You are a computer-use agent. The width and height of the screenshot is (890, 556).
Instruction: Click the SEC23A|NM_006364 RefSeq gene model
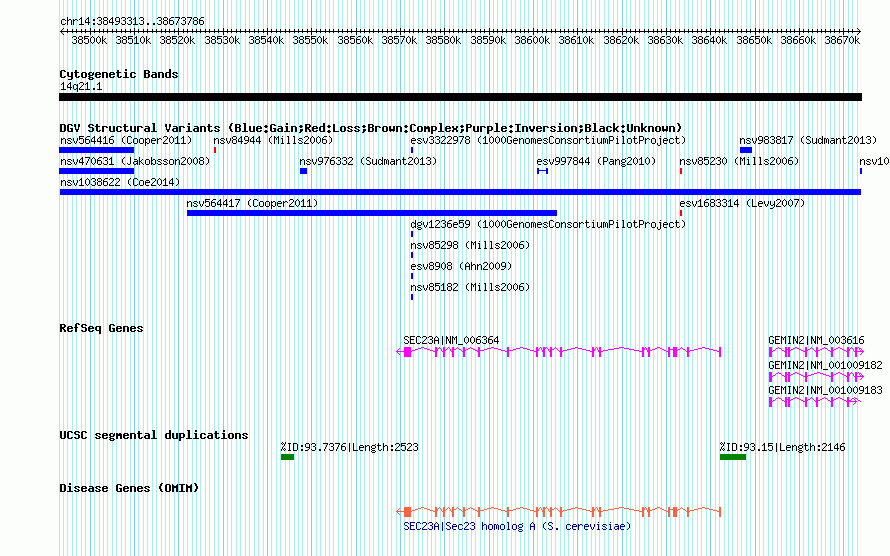coord(559,352)
